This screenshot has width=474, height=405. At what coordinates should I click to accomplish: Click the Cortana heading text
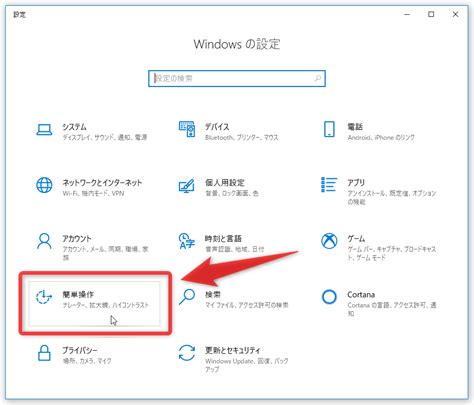pos(361,295)
